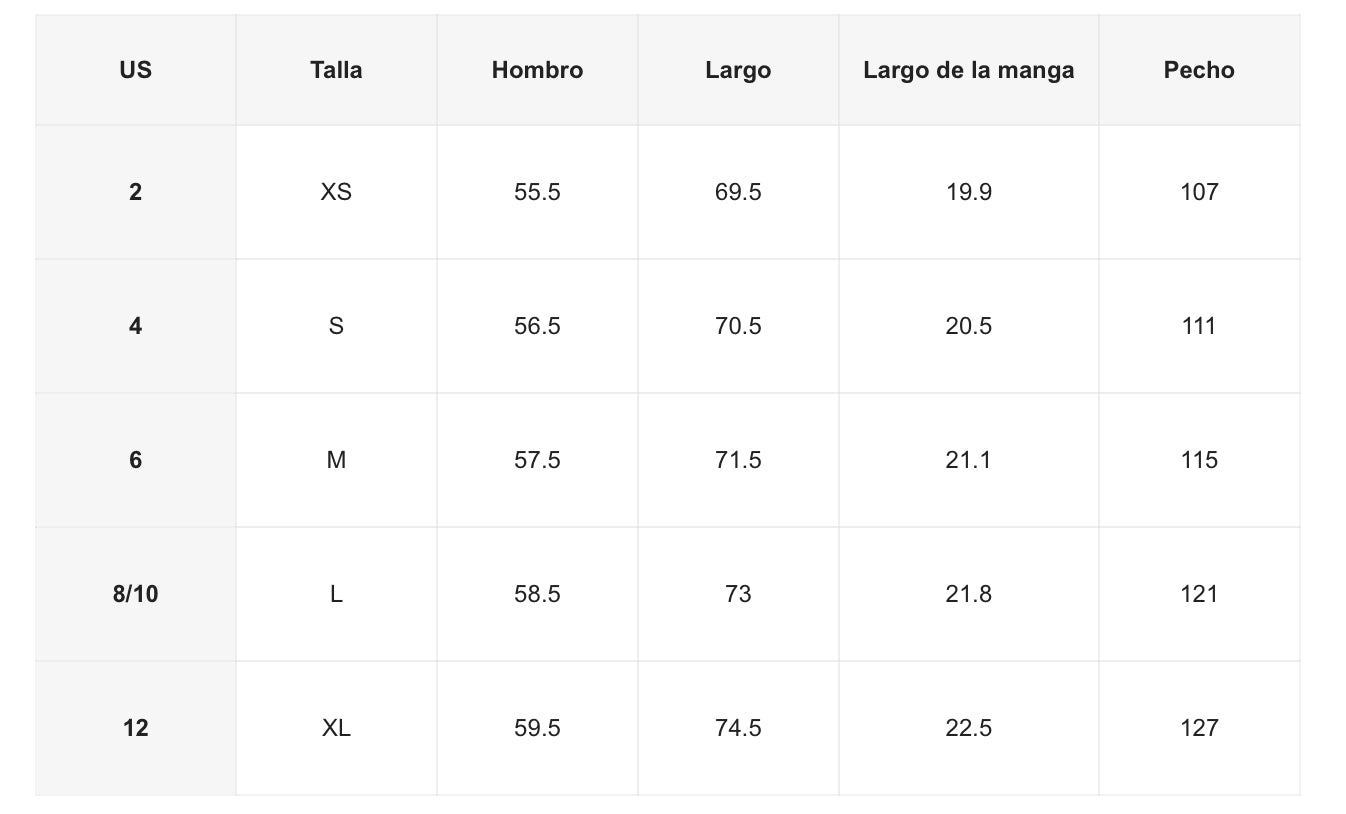
Task: Click the 55.5 shoulder value
Action: 537,192
